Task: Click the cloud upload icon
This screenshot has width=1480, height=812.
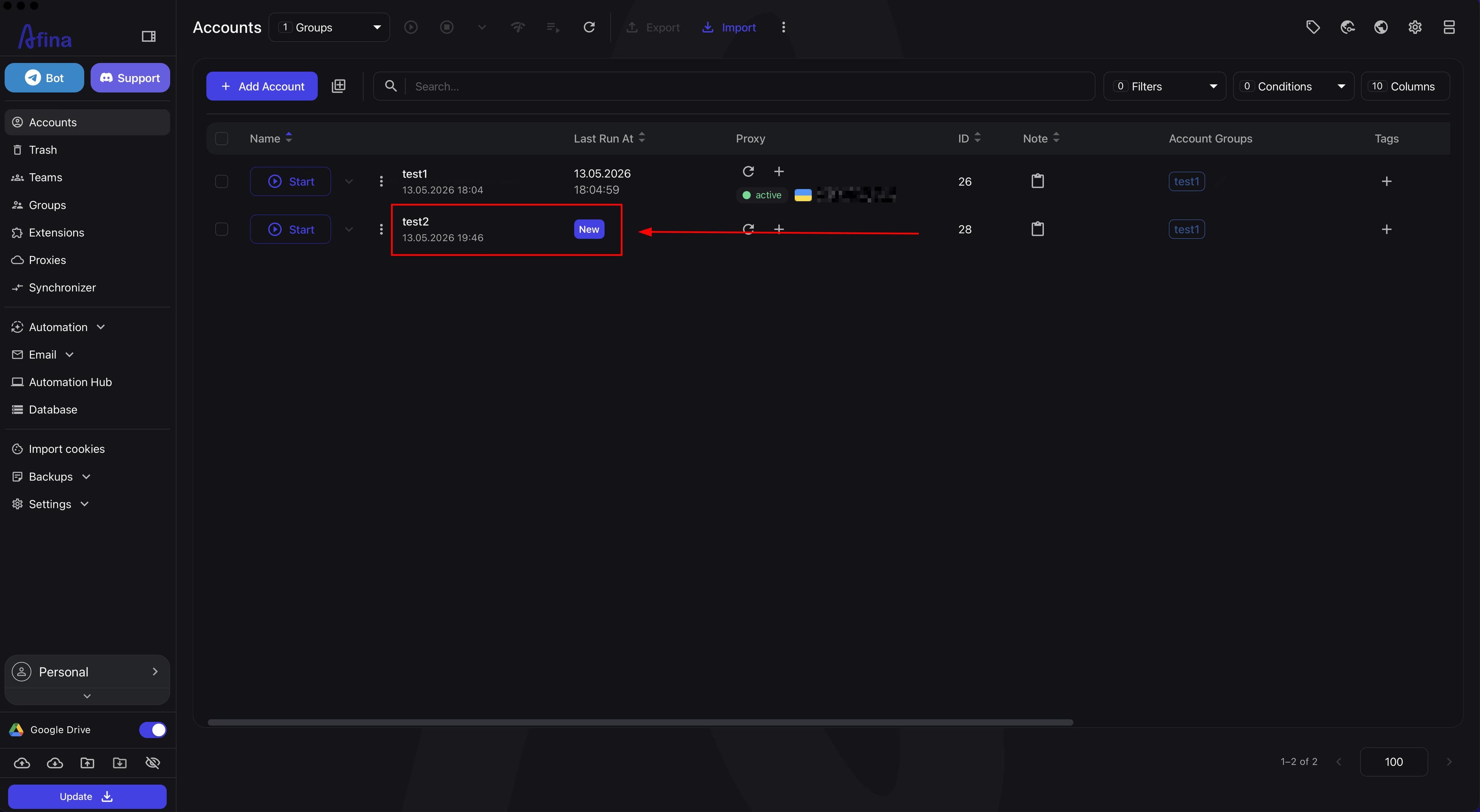Action: (22, 763)
